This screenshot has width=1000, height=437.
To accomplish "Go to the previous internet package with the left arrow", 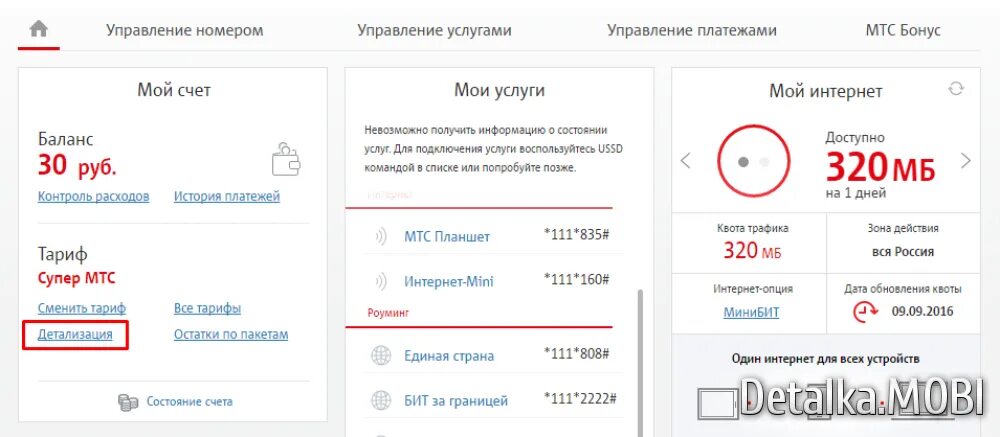I will [x=686, y=160].
